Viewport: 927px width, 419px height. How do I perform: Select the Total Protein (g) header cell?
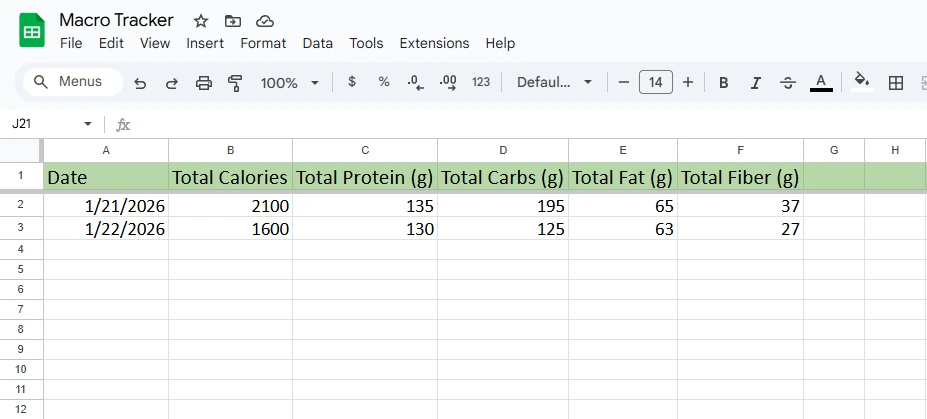pos(365,178)
